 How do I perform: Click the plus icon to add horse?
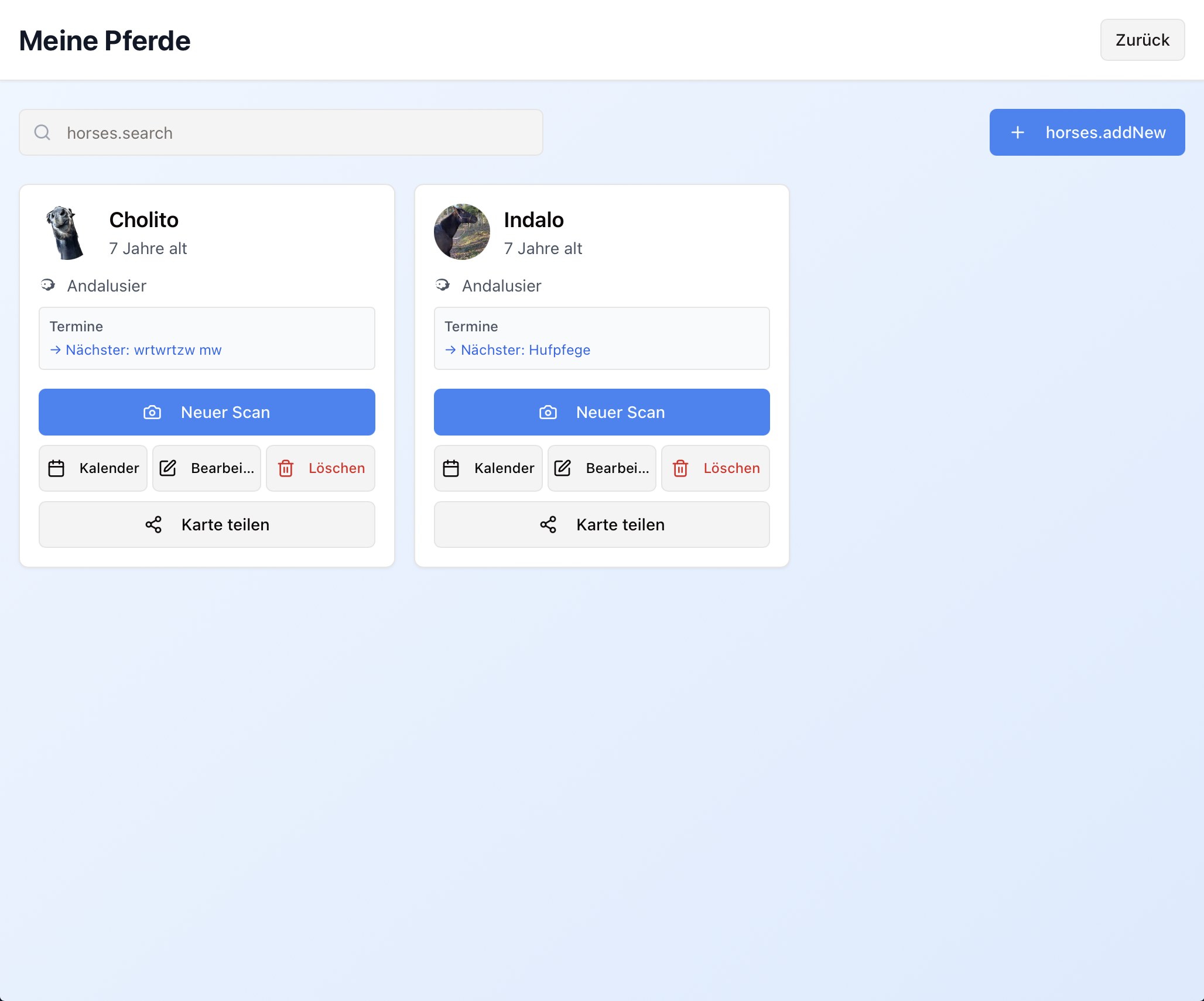point(1018,132)
